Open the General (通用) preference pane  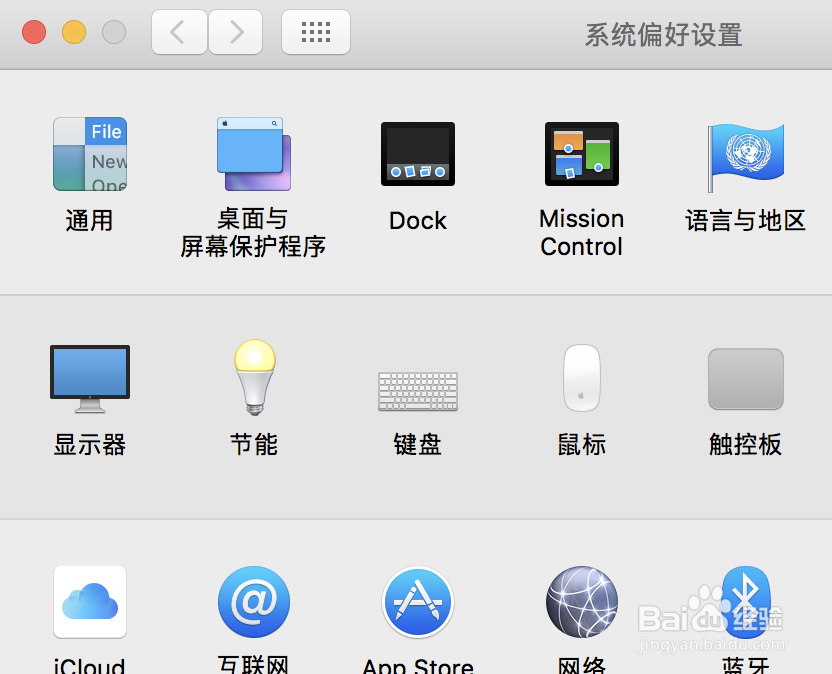[90, 154]
